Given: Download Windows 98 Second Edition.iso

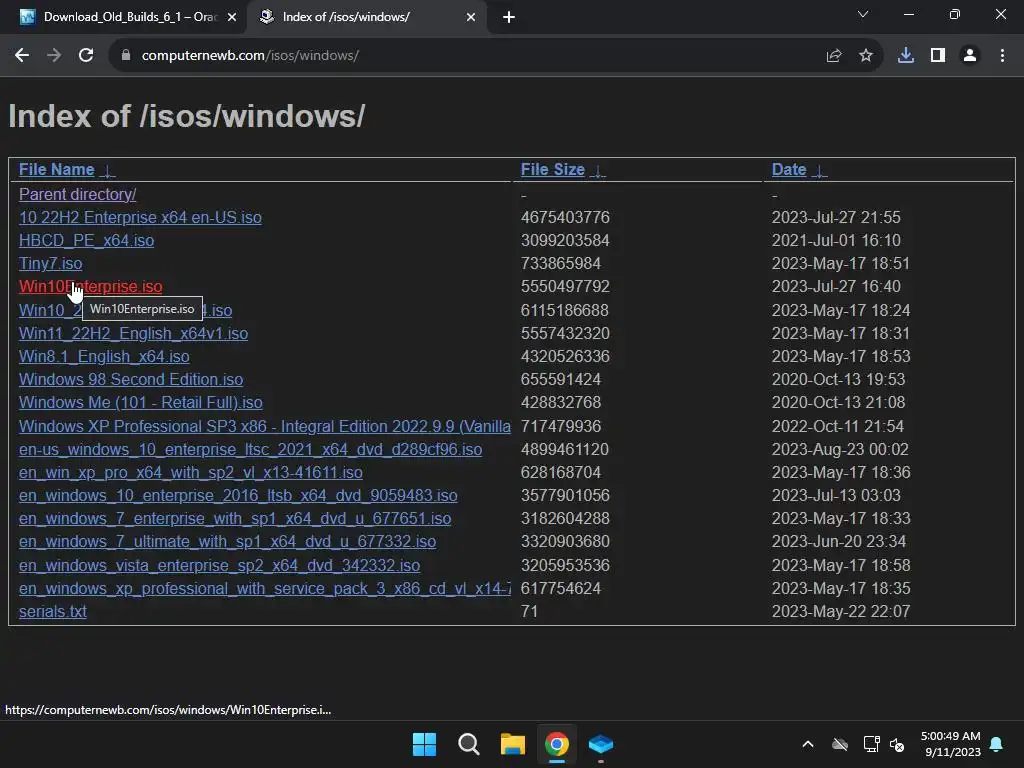Looking at the screenshot, I should (131, 379).
